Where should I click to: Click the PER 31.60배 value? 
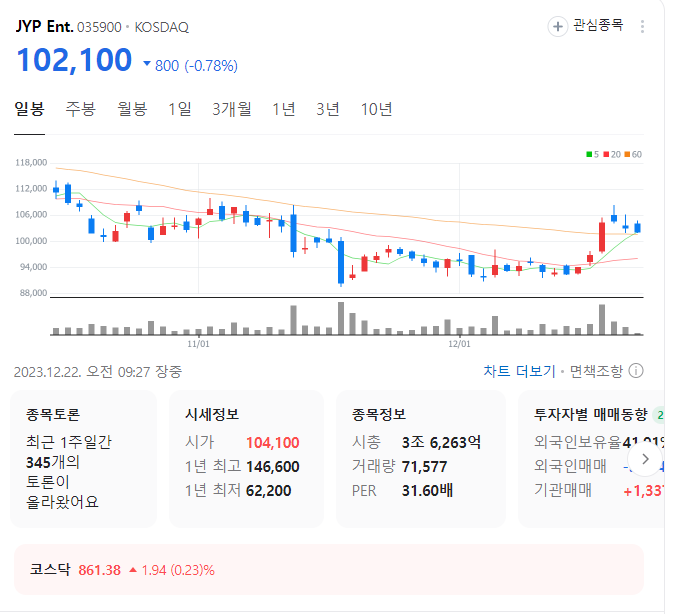point(427,491)
